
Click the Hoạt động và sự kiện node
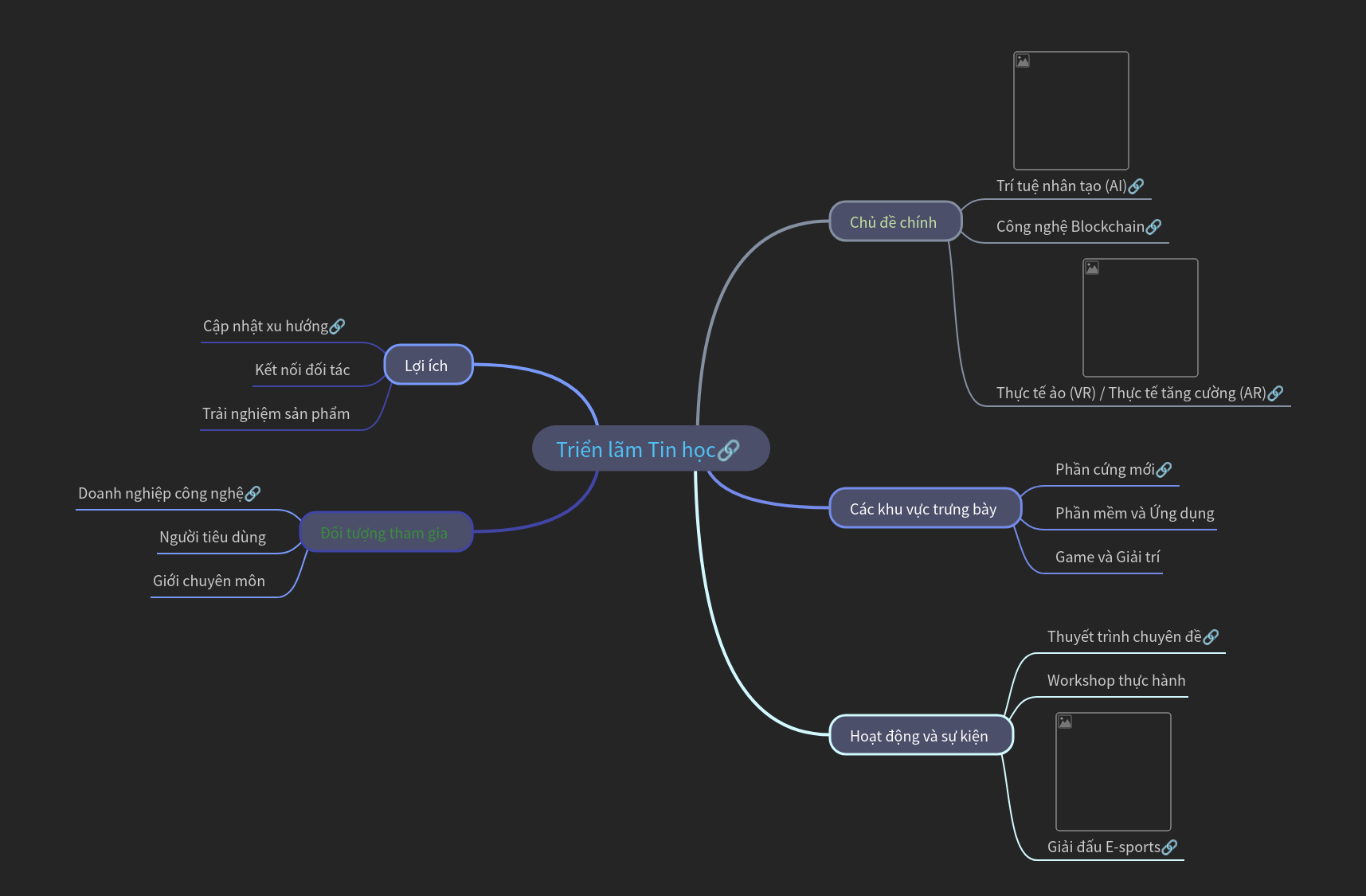point(920,736)
